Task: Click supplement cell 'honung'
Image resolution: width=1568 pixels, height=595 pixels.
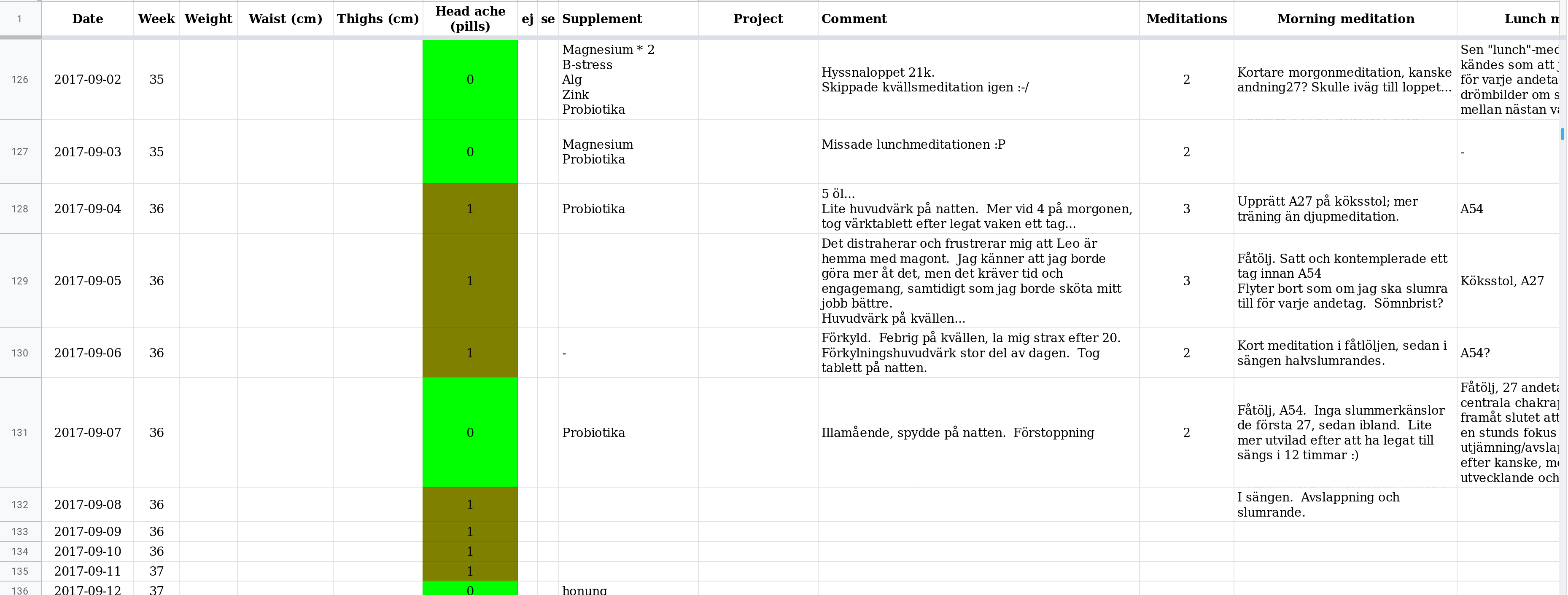Action: 628,589
